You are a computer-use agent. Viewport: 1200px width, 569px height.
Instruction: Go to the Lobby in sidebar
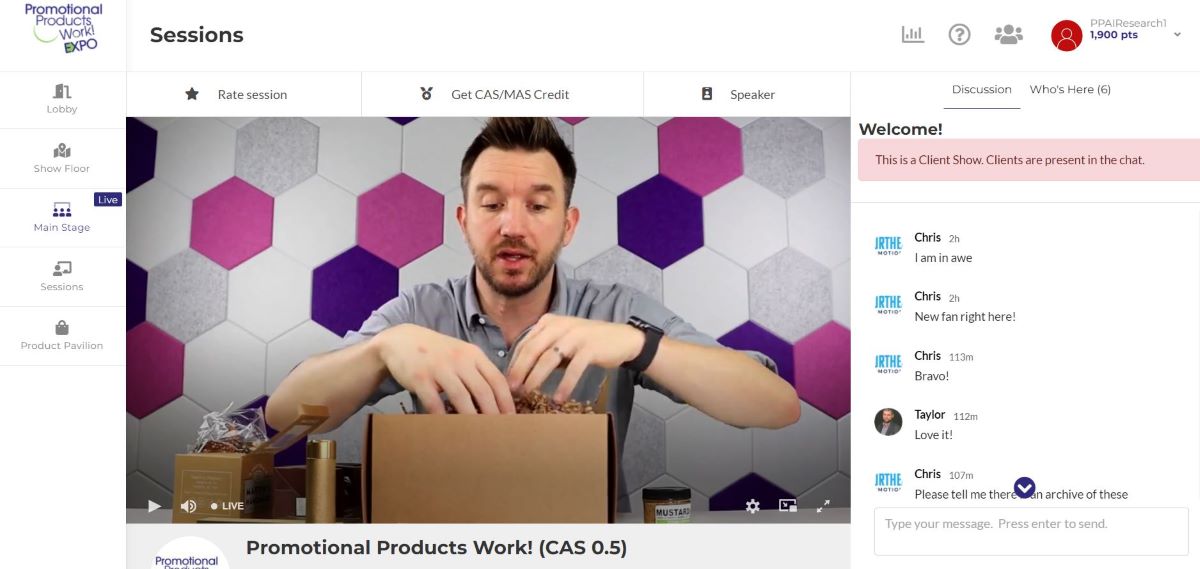(62, 99)
